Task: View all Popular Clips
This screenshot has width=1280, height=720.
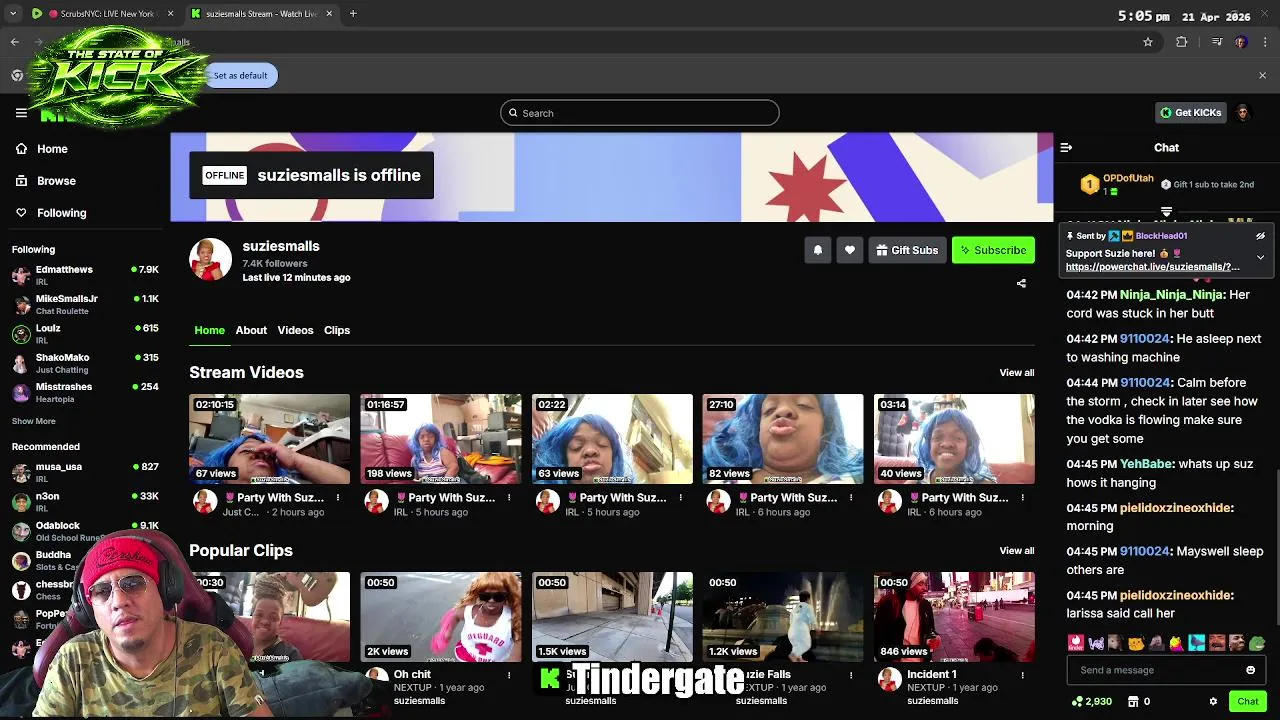Action: [1017, 551]
